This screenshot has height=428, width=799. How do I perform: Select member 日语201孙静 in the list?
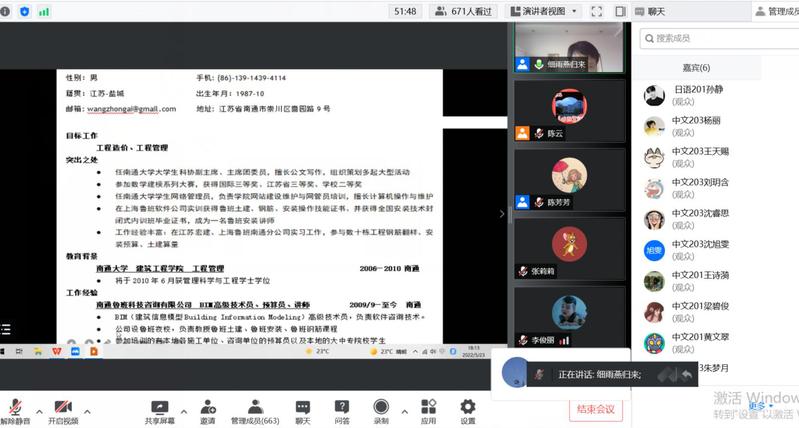click(x=716, y=95)
